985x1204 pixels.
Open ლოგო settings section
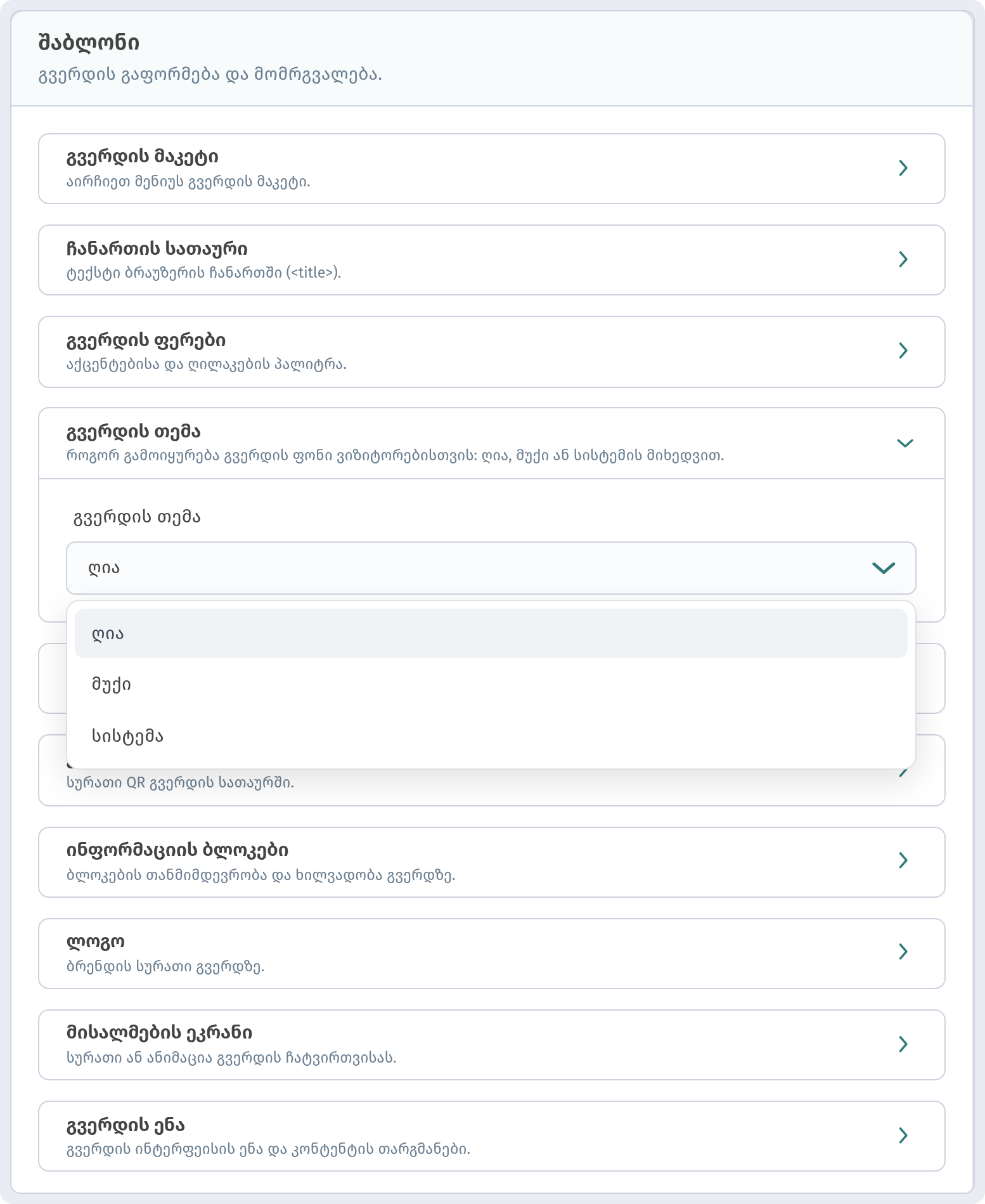click(492, 954)
